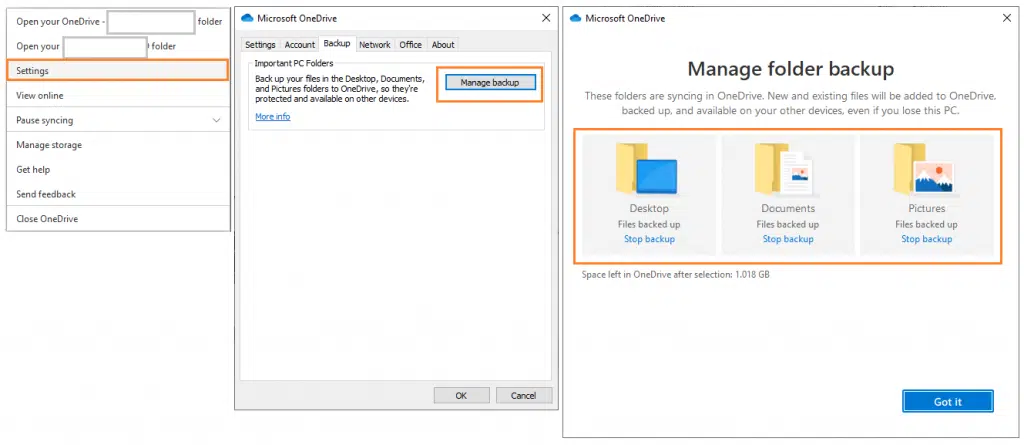
Task: Click the Got it button
Action: (x=947, y=401)
